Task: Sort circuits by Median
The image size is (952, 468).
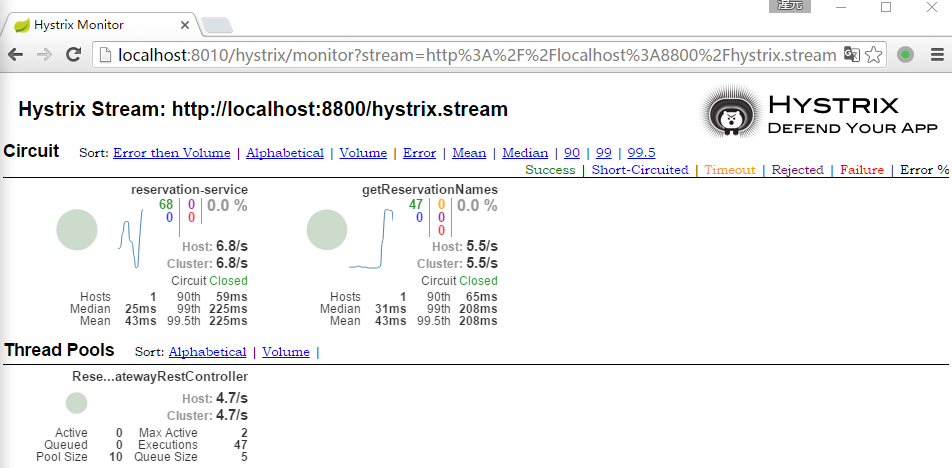Action: 525,153
